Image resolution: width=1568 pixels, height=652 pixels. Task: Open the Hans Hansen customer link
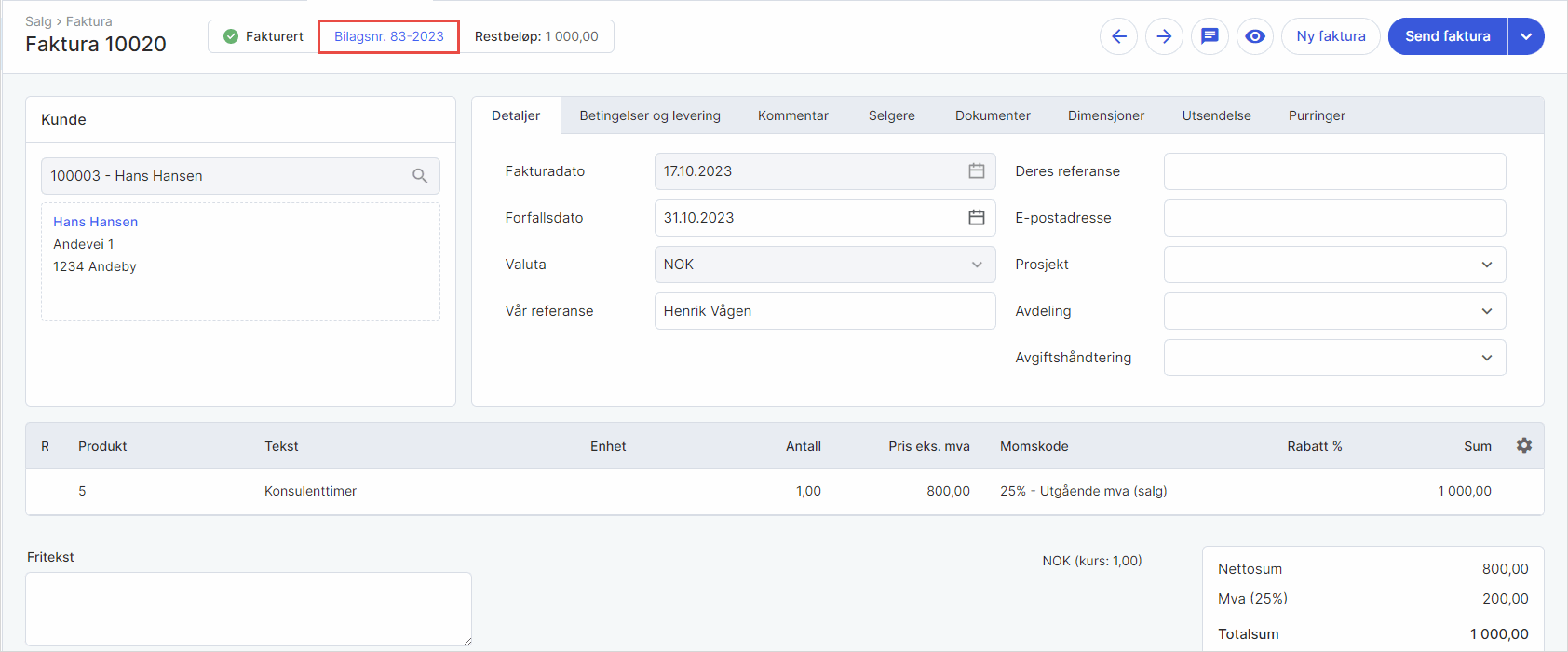point(95,222)
